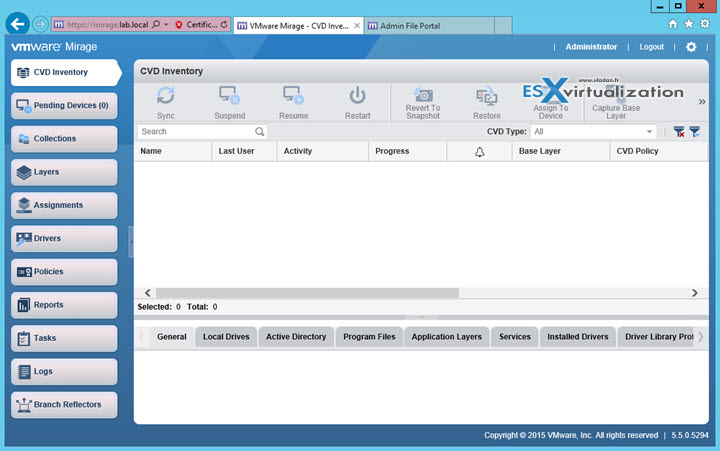Image resolution: width=720 pixels, height=451 pixels.
Task: Switch to Services tab
Action: click(515, 337)
